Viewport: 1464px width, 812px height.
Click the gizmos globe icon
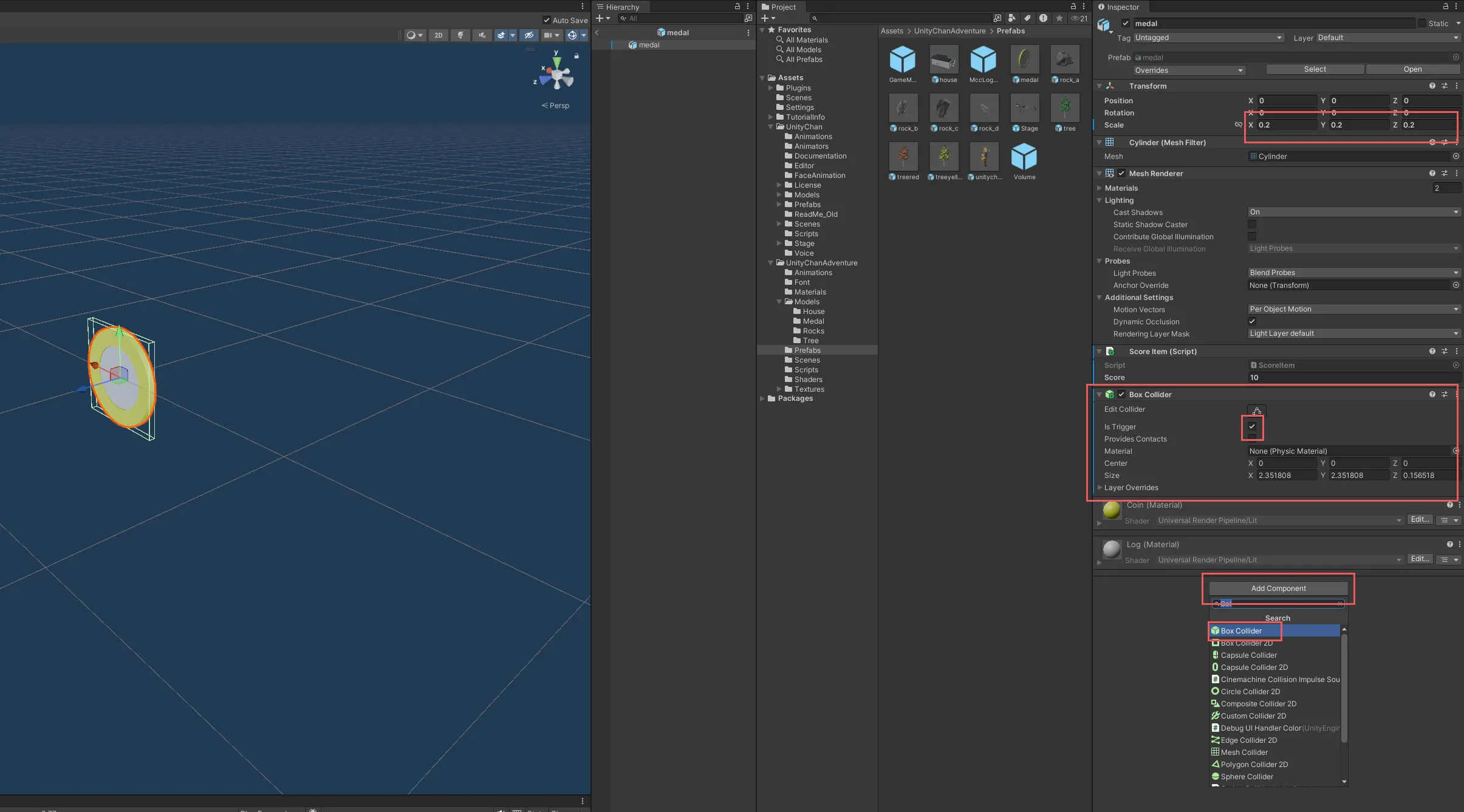tap(572, 35)
